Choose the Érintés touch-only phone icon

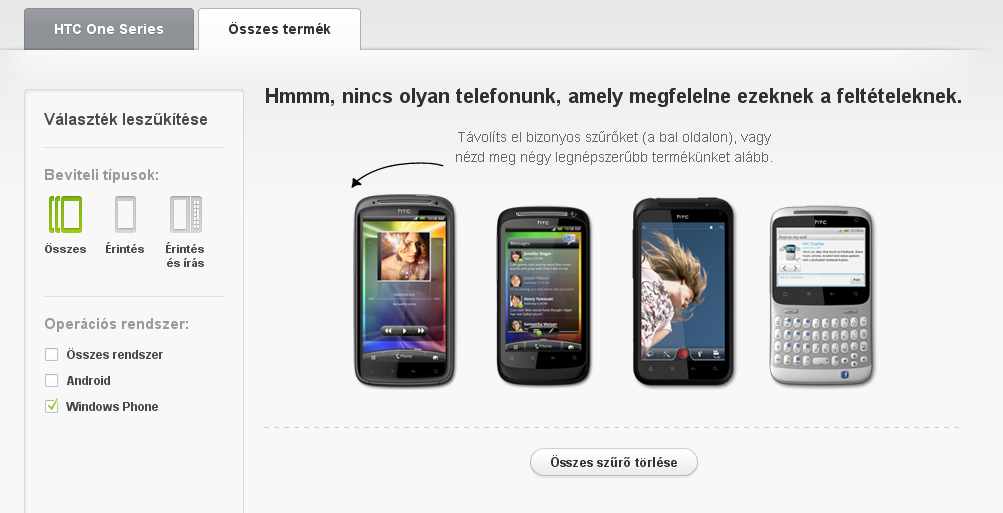point(125,214)
